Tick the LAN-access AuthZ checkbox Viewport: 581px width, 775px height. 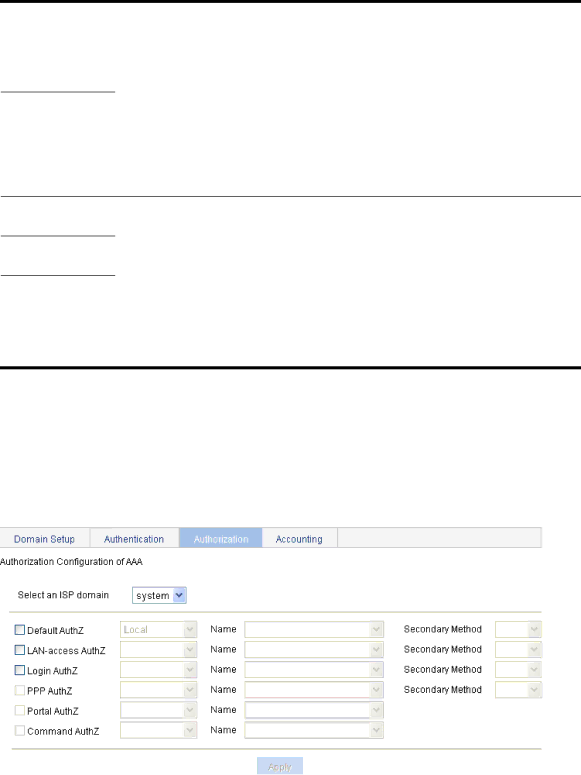(x=20, y=650)
